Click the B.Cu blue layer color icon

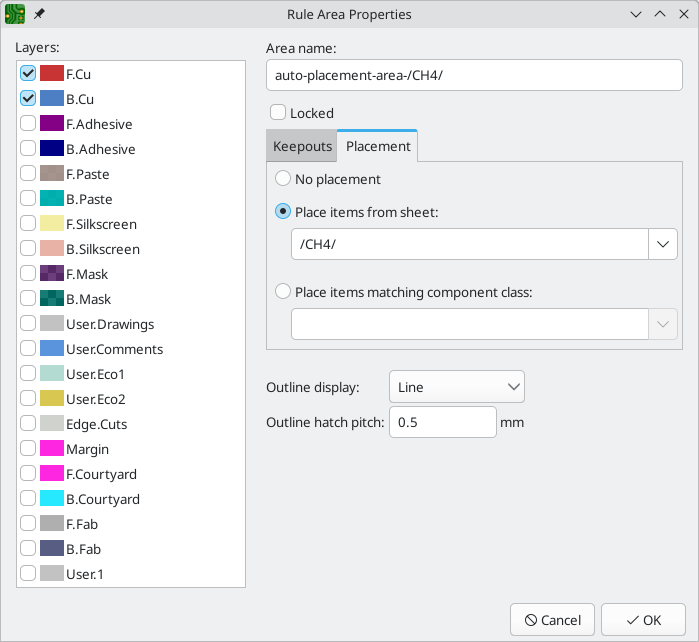[x=52, y=98]
